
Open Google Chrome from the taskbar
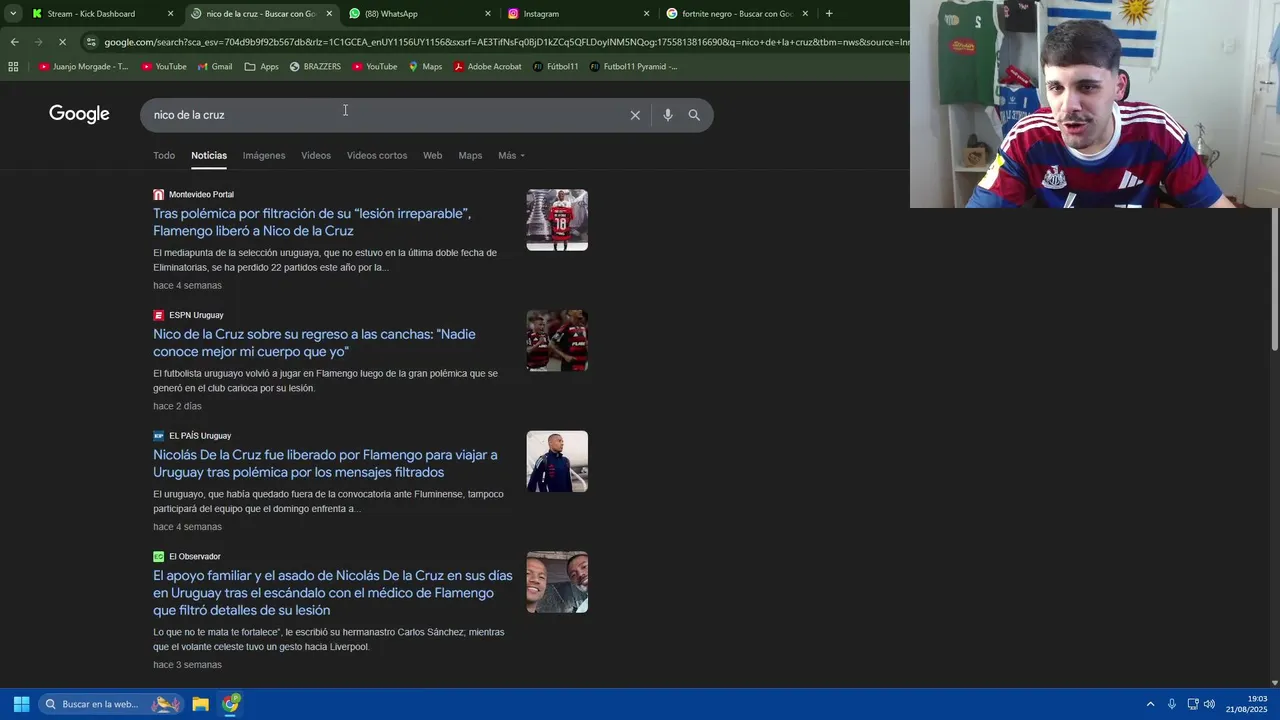(231, 704)
